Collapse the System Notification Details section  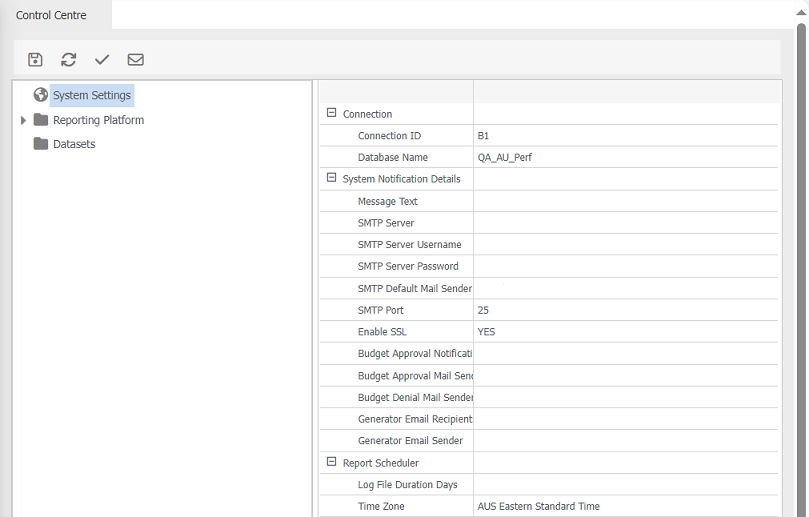[x=331, y=177]
